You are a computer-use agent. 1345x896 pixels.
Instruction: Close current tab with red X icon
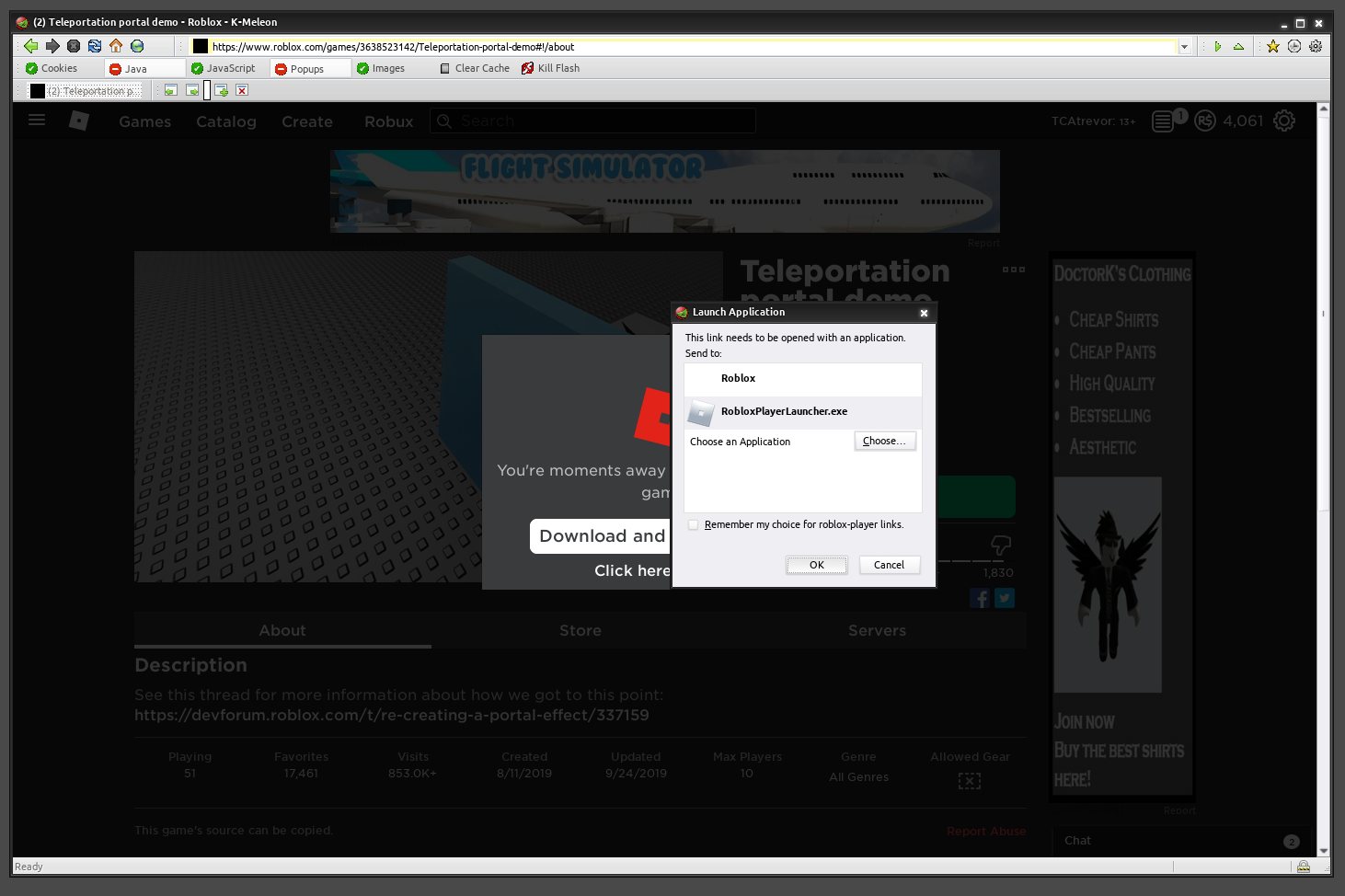[x=242, y=90]
